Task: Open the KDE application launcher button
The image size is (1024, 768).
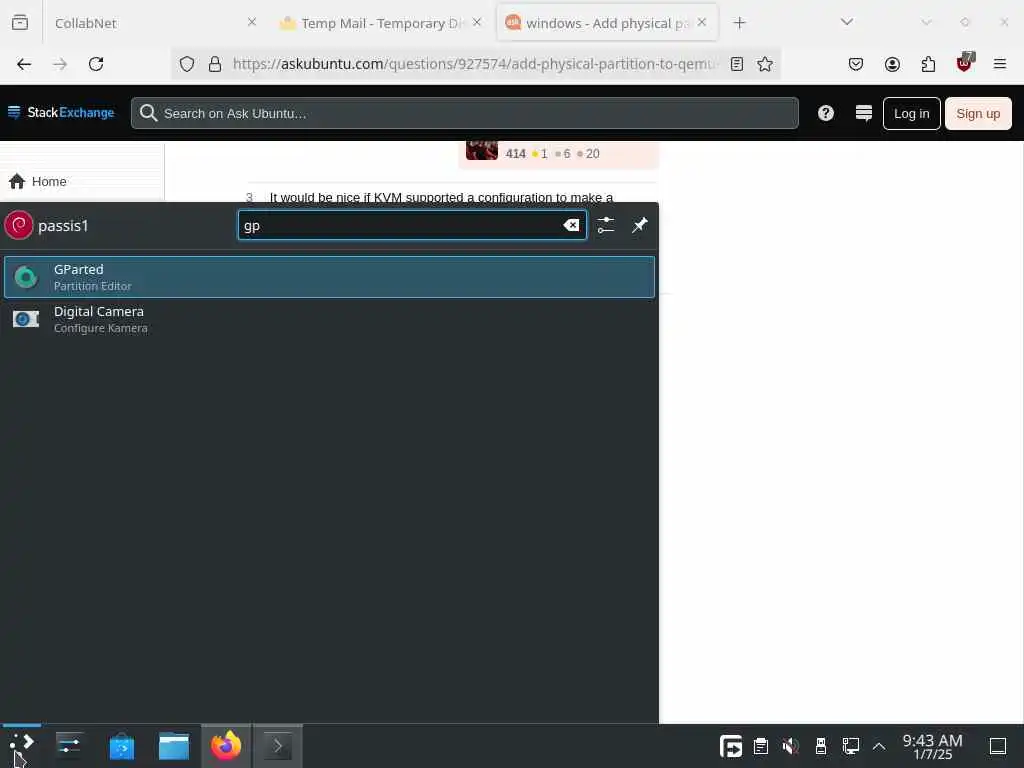Action: coord(22,746)
